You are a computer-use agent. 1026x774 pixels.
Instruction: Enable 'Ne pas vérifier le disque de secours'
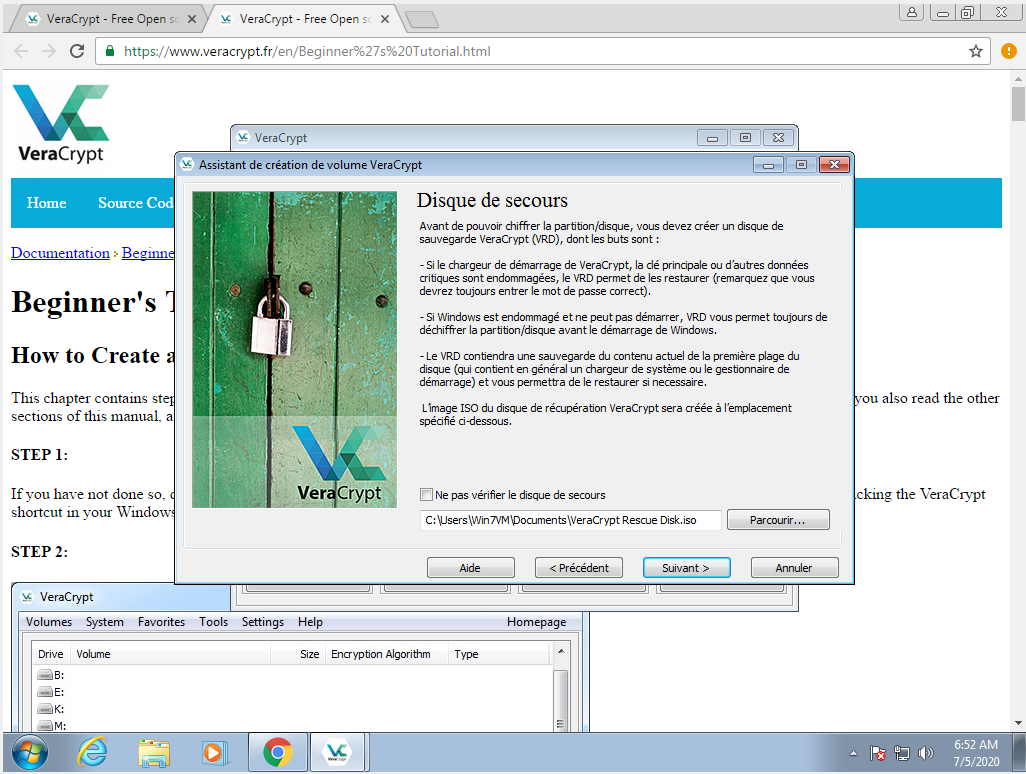[x=427, y=495]
